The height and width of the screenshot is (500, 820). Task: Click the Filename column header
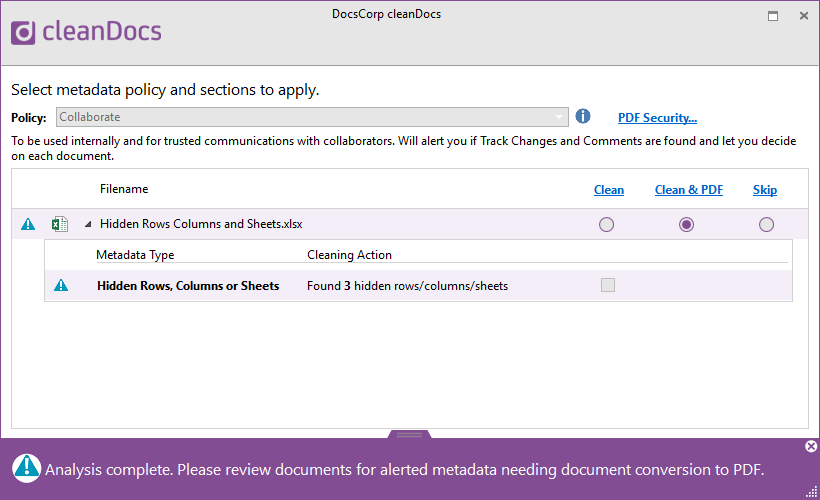(x=124, y=189)
